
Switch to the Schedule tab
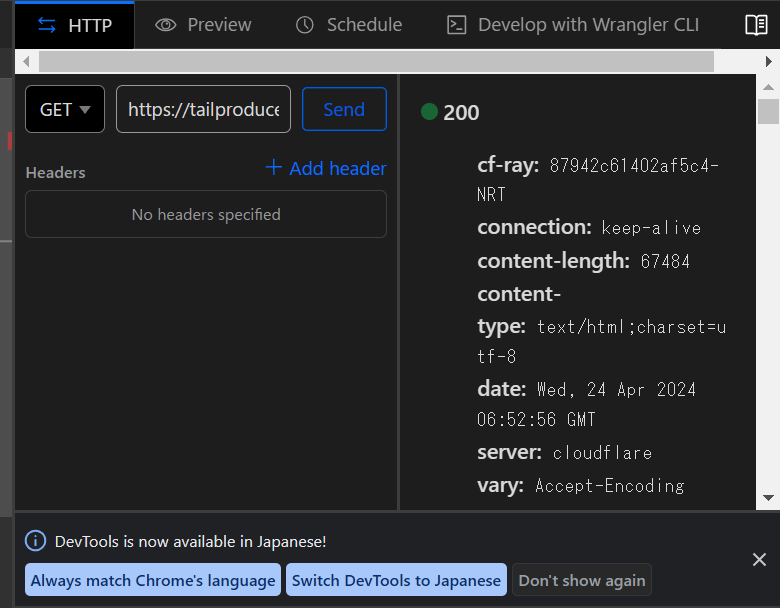(349, 25)
